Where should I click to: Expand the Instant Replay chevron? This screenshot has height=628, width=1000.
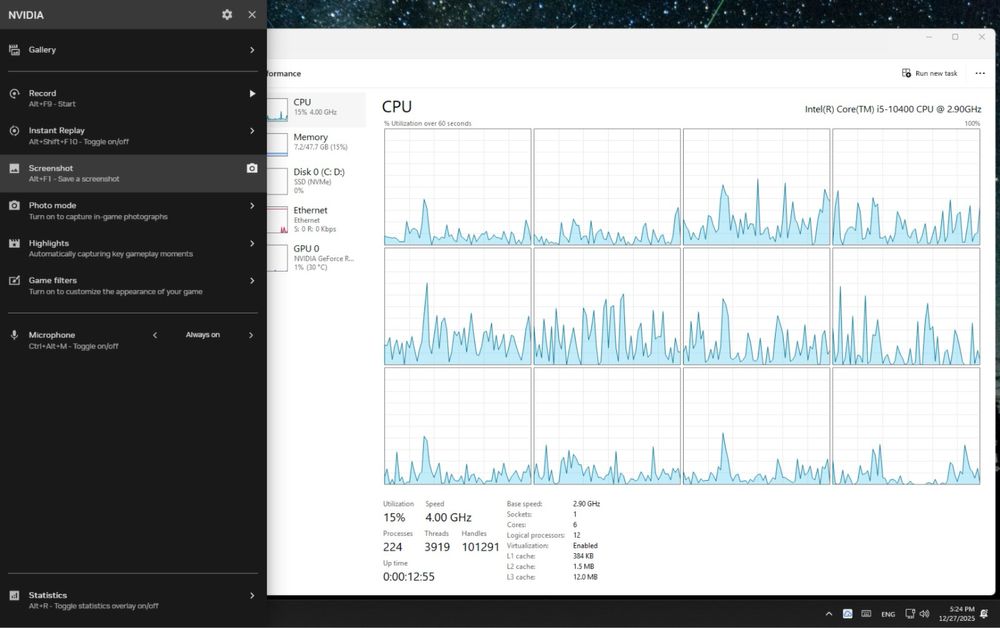click(x=252, y=131)
